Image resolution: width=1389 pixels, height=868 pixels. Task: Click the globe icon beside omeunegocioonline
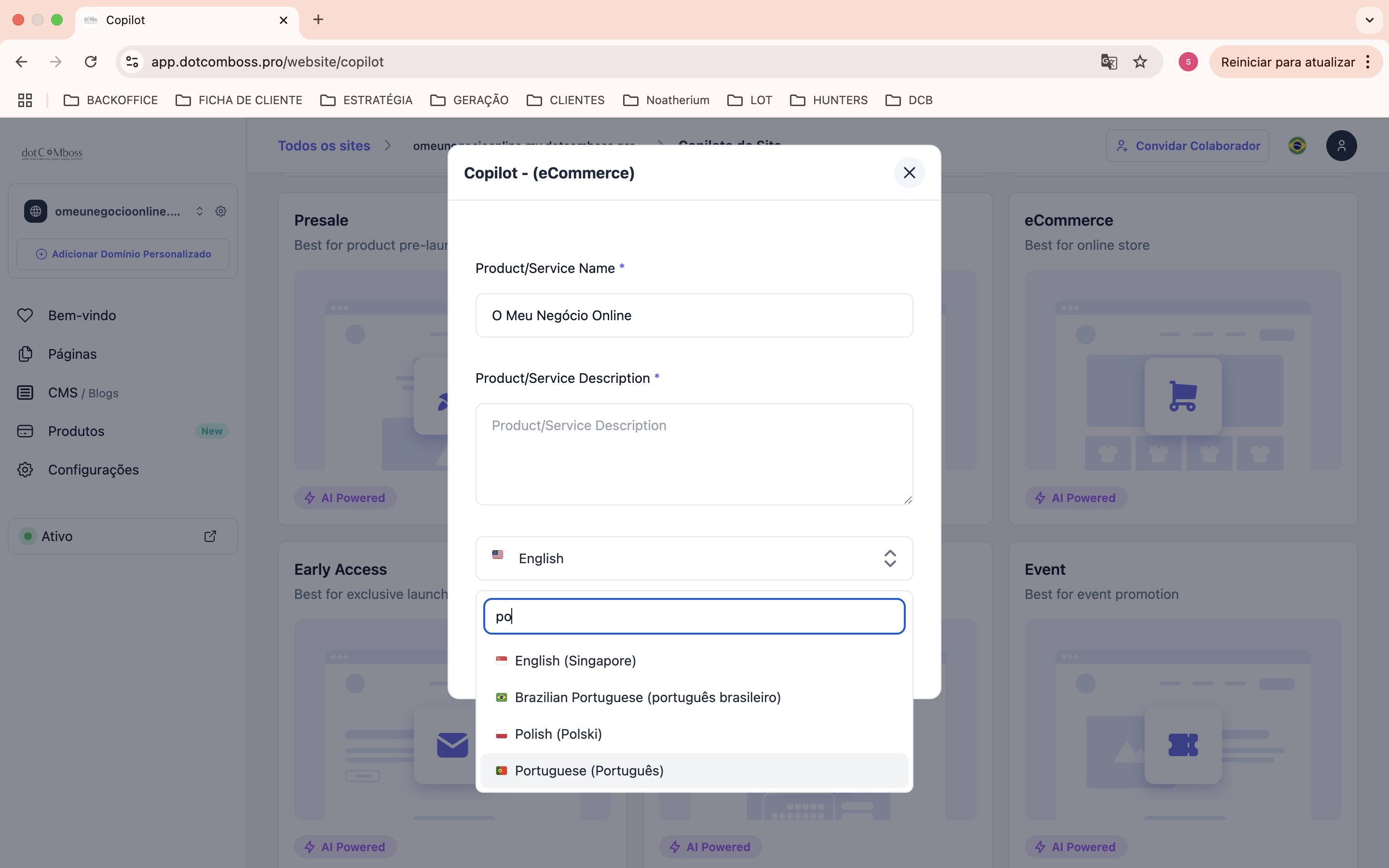(36, 211)
